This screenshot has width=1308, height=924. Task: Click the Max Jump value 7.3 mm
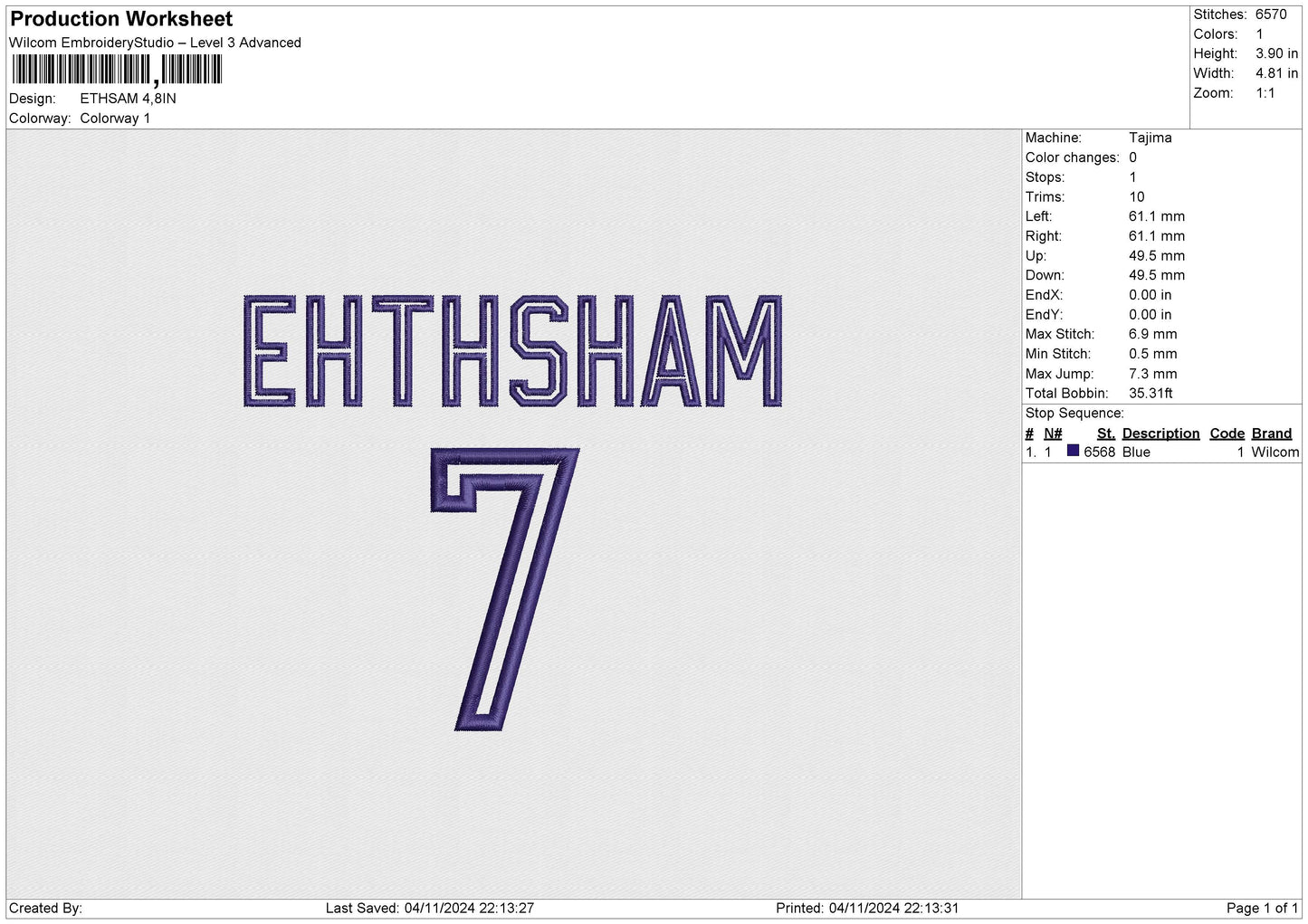coord(1153,374)
